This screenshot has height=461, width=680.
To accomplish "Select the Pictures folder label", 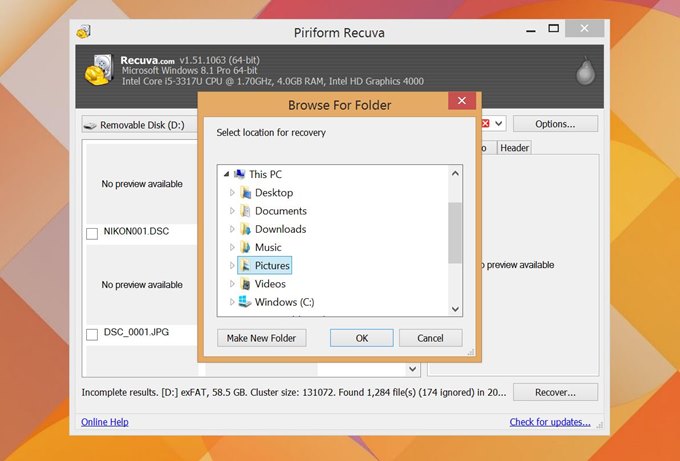I will [x=272, y=265].
